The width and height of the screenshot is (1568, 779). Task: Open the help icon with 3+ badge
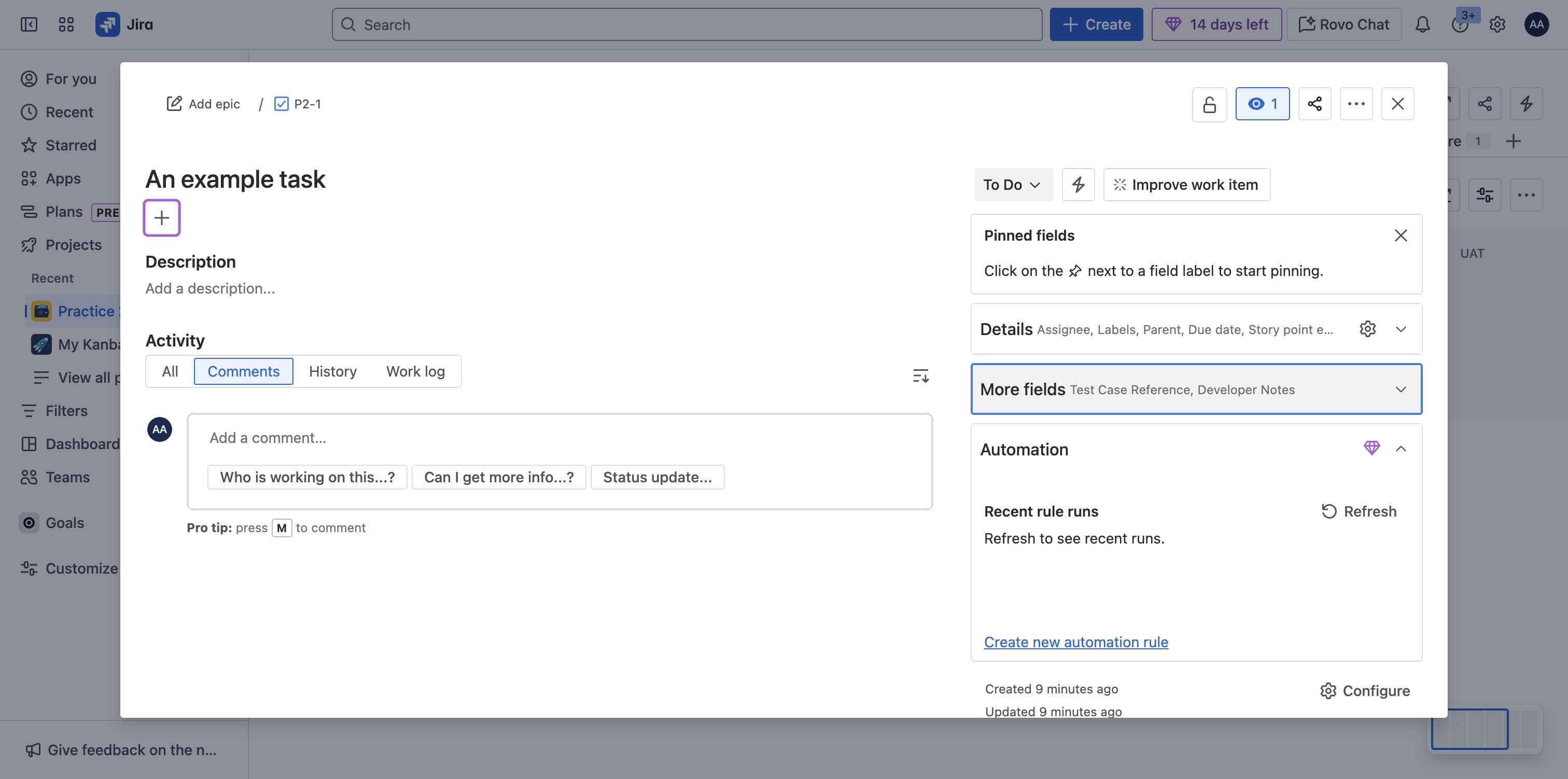coord(1460,24)
